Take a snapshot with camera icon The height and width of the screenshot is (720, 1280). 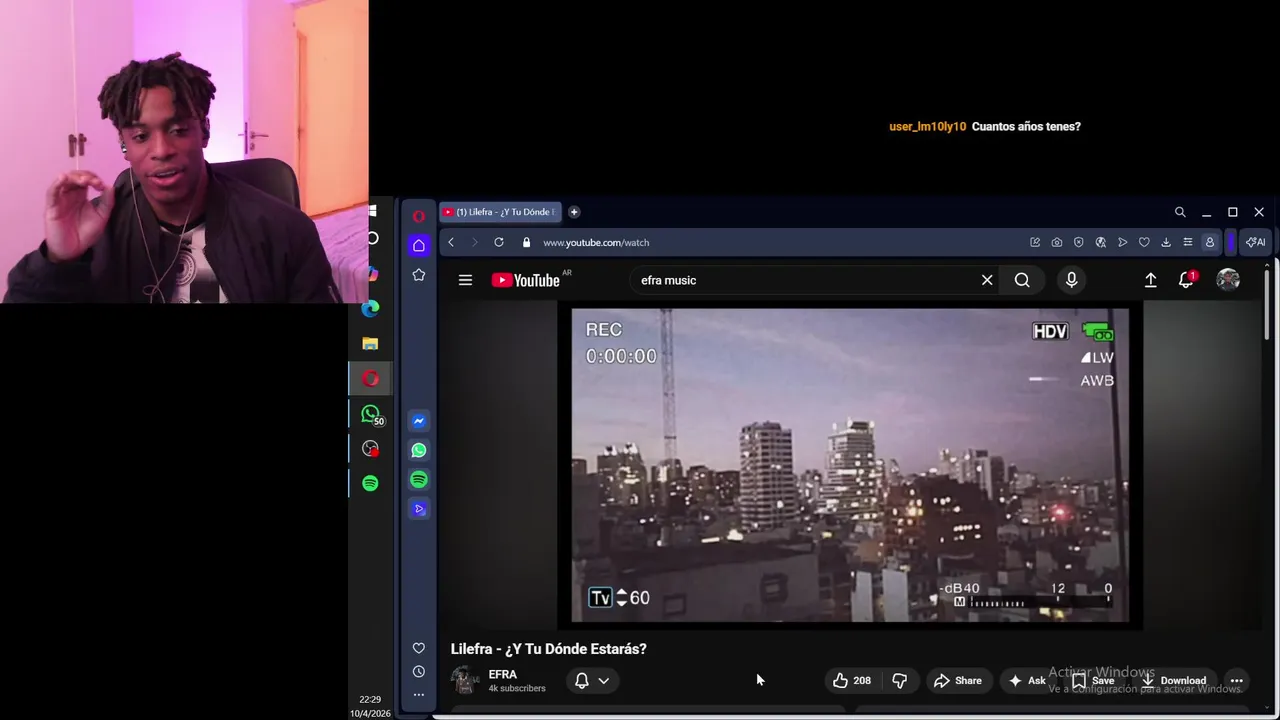pyautogui.click(x=1057, y=242)
